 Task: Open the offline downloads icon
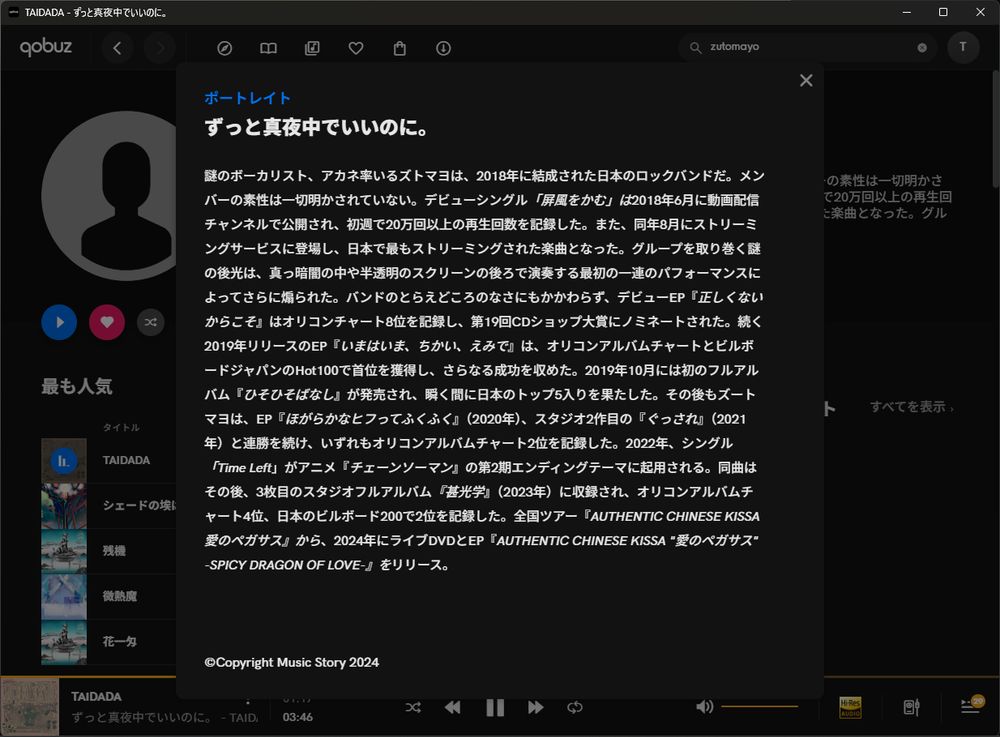pyautogui.click(x=443, y=48)
